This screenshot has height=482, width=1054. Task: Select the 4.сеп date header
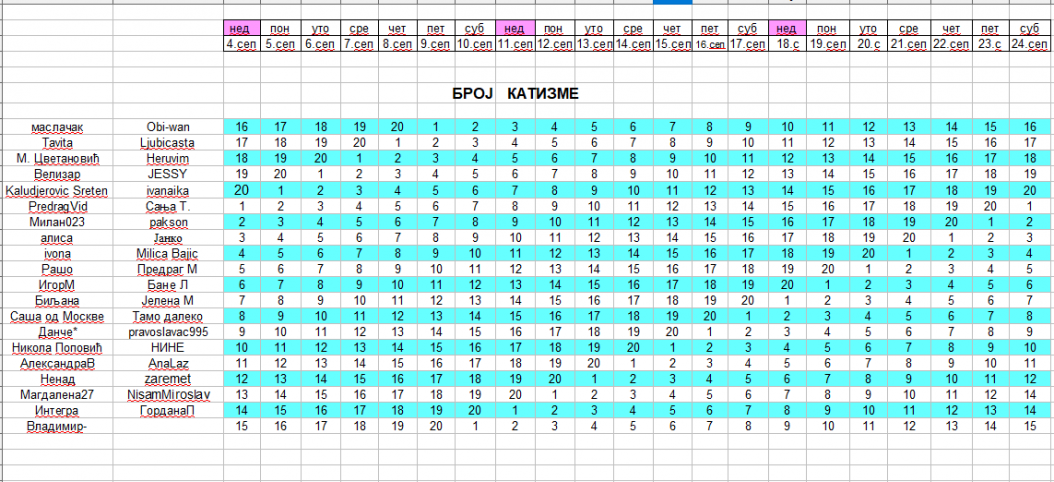242,44
